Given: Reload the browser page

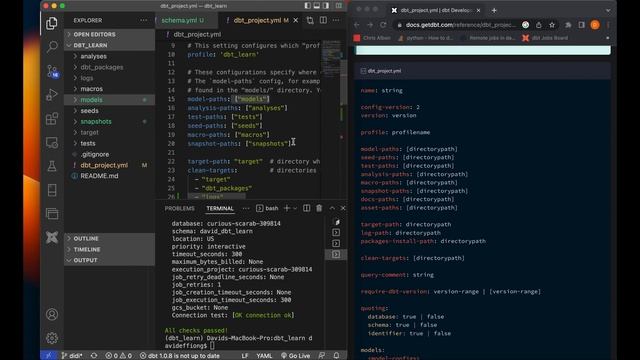Looking at the screenshot, I should [383, 25].
